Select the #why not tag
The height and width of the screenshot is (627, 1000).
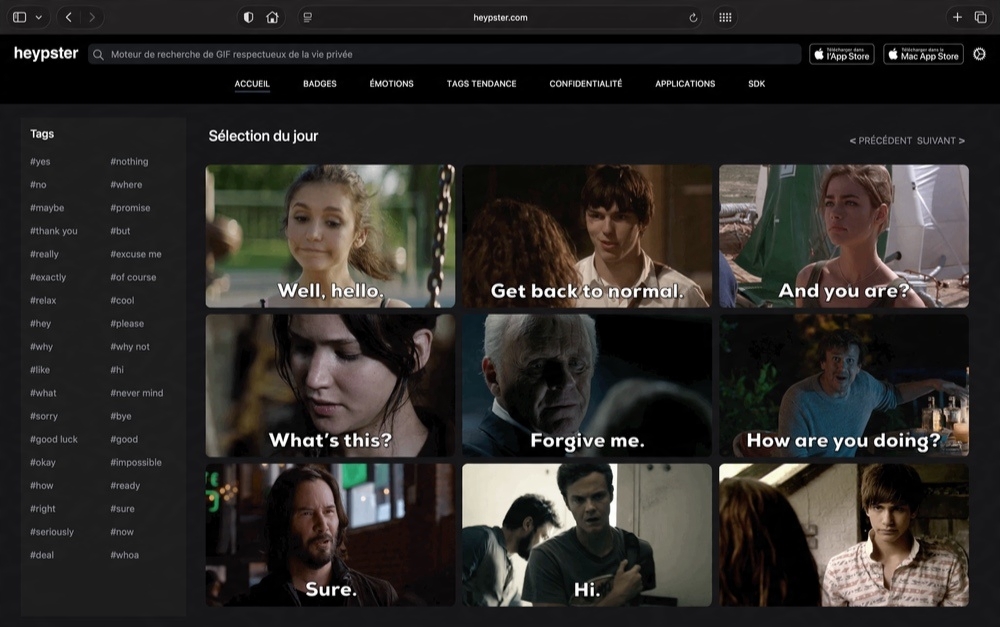(x=130, y=347)
